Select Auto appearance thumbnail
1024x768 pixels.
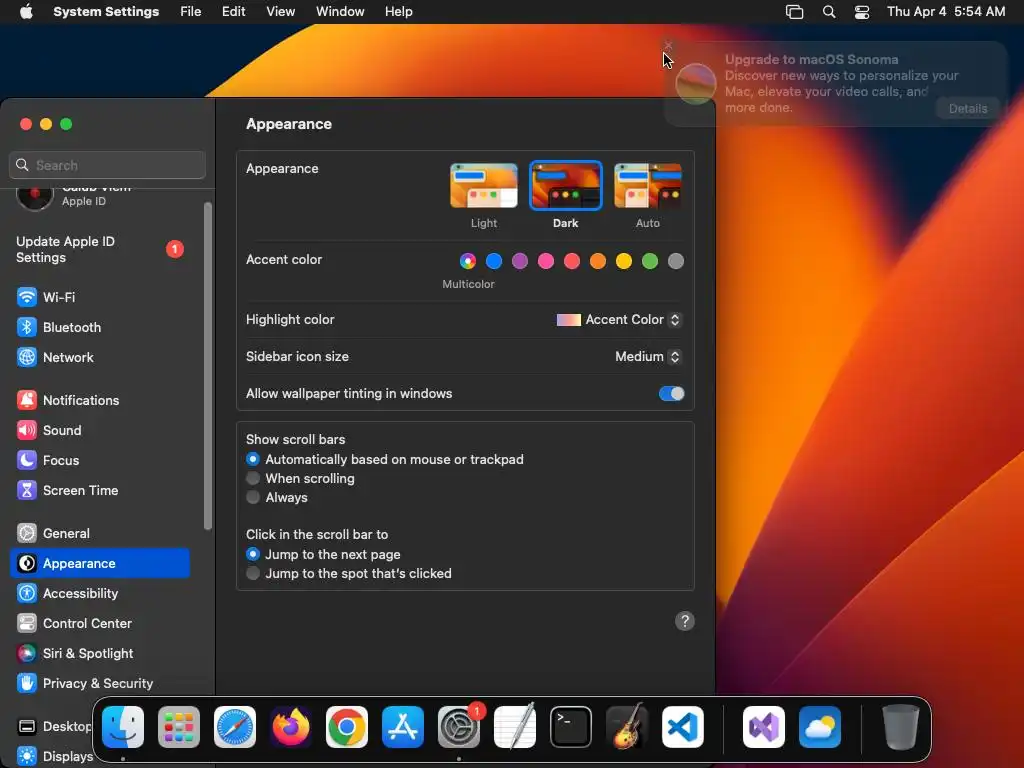tap(648, 186)
